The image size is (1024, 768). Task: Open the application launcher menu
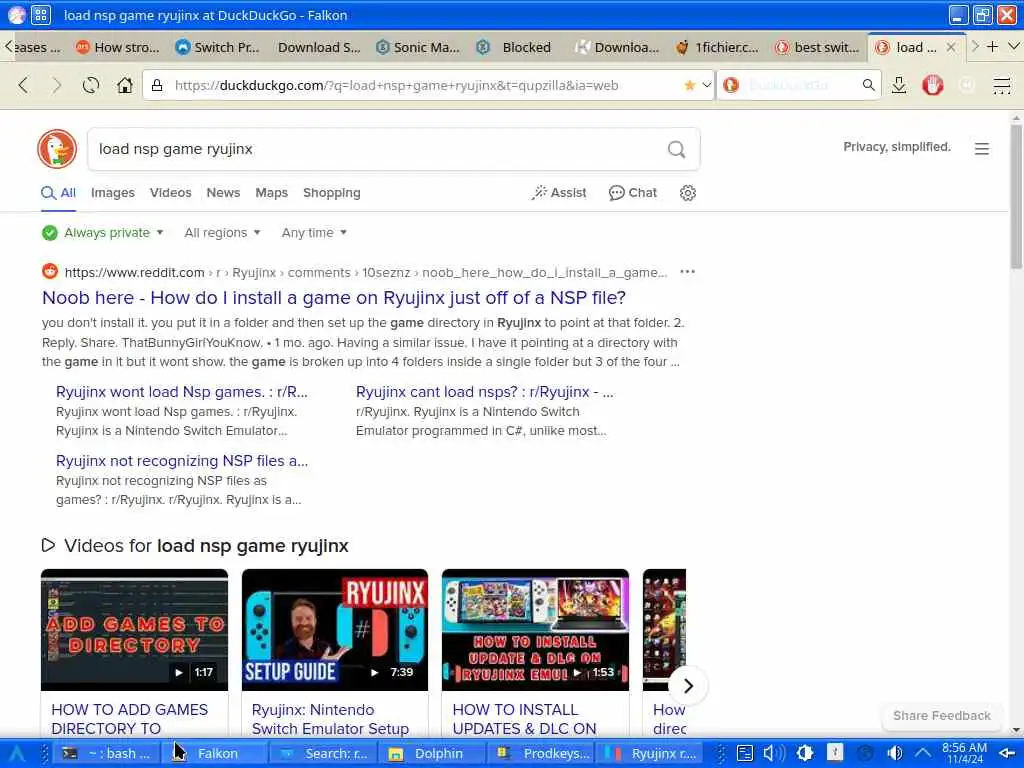click(16, 754)
